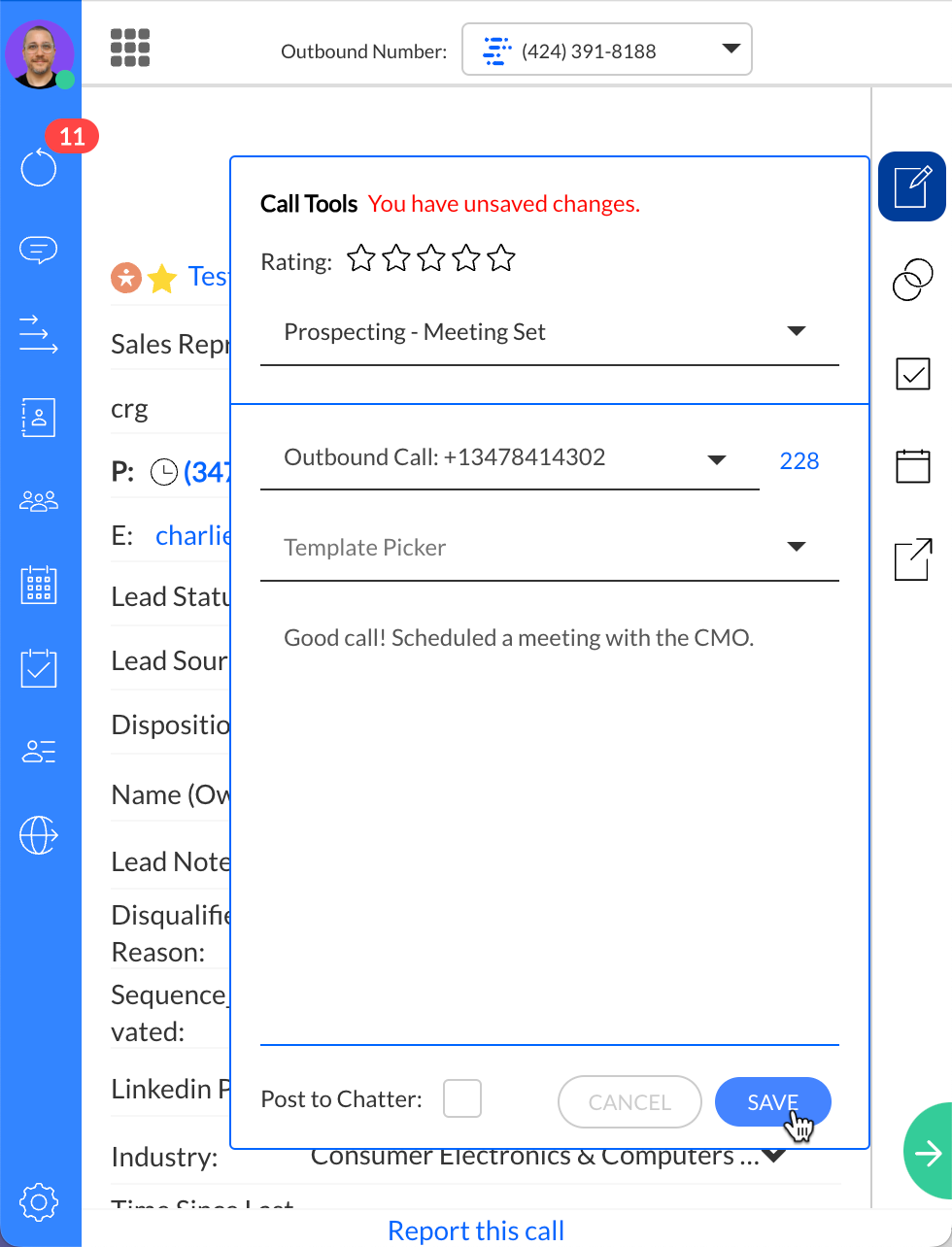Open the dial pad grid icon
Screen dimensions: 952x1247
(x=130, y=48)
